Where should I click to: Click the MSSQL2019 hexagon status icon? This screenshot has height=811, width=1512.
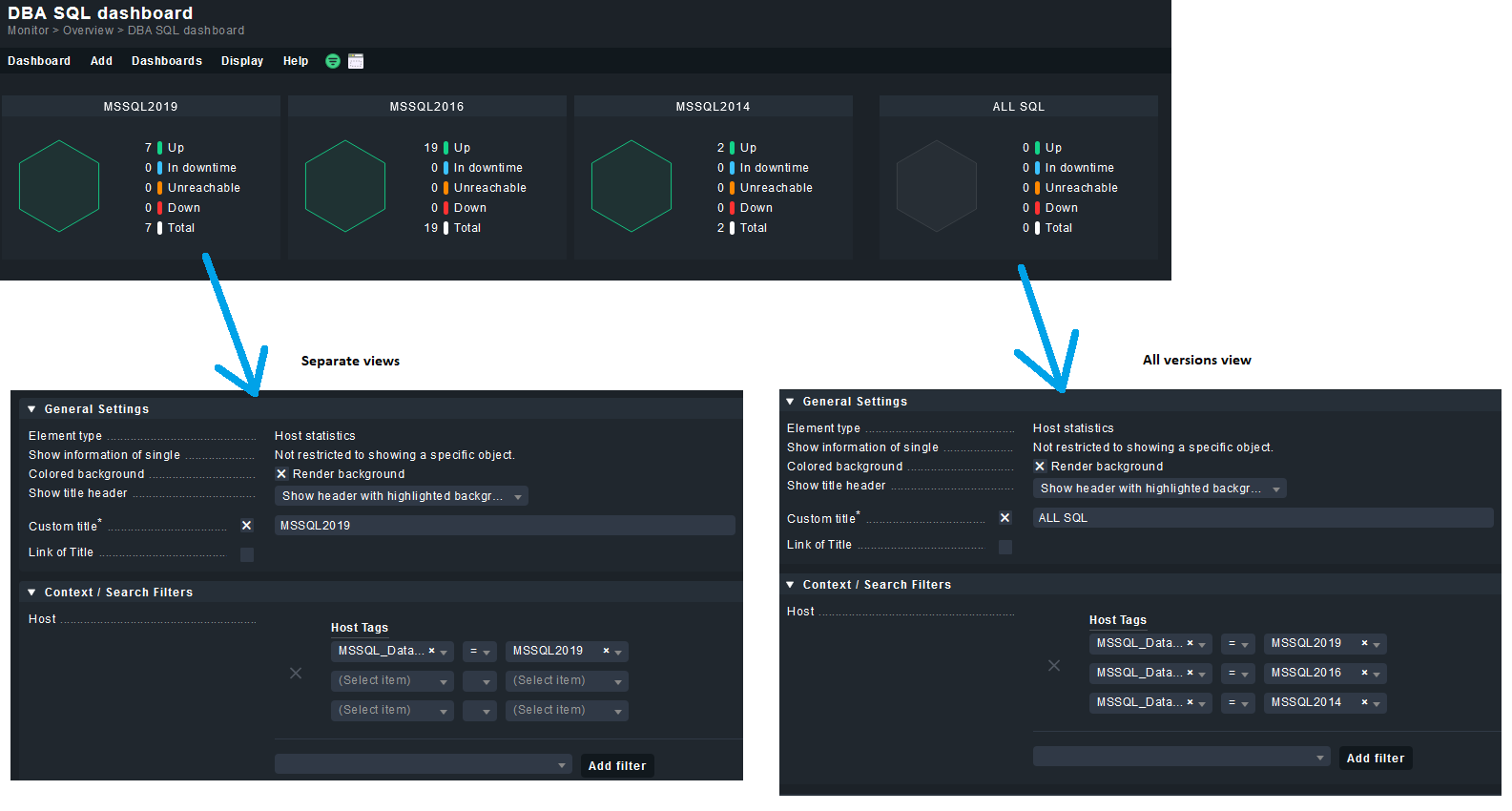tap(59, 186)
